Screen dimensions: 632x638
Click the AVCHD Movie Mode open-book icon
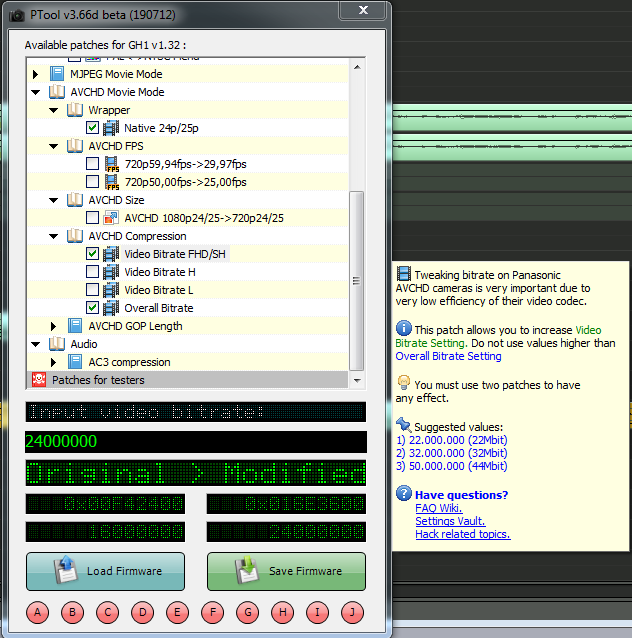[57, 92]
